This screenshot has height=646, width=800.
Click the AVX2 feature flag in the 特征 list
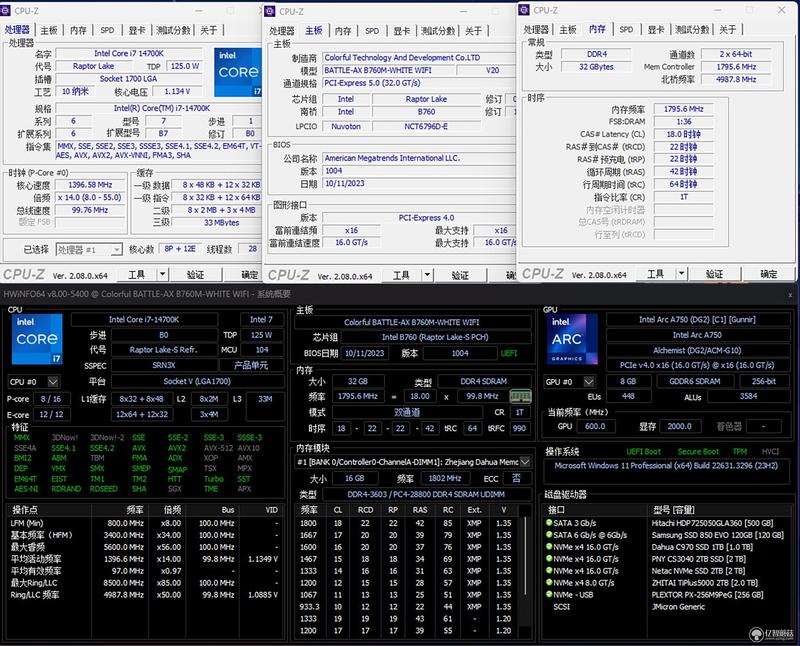177,448
